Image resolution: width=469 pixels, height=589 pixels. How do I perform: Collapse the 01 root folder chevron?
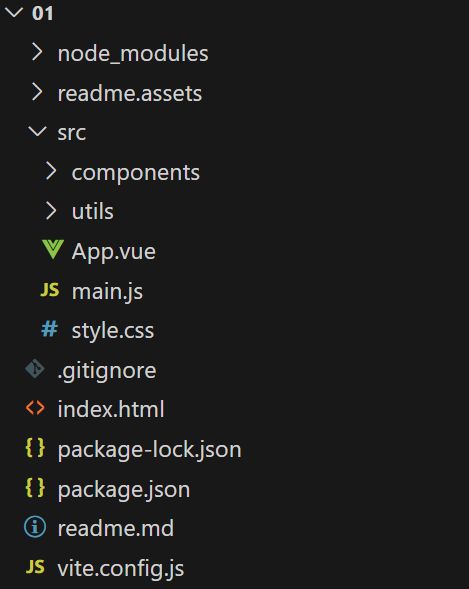coord(14,13)
